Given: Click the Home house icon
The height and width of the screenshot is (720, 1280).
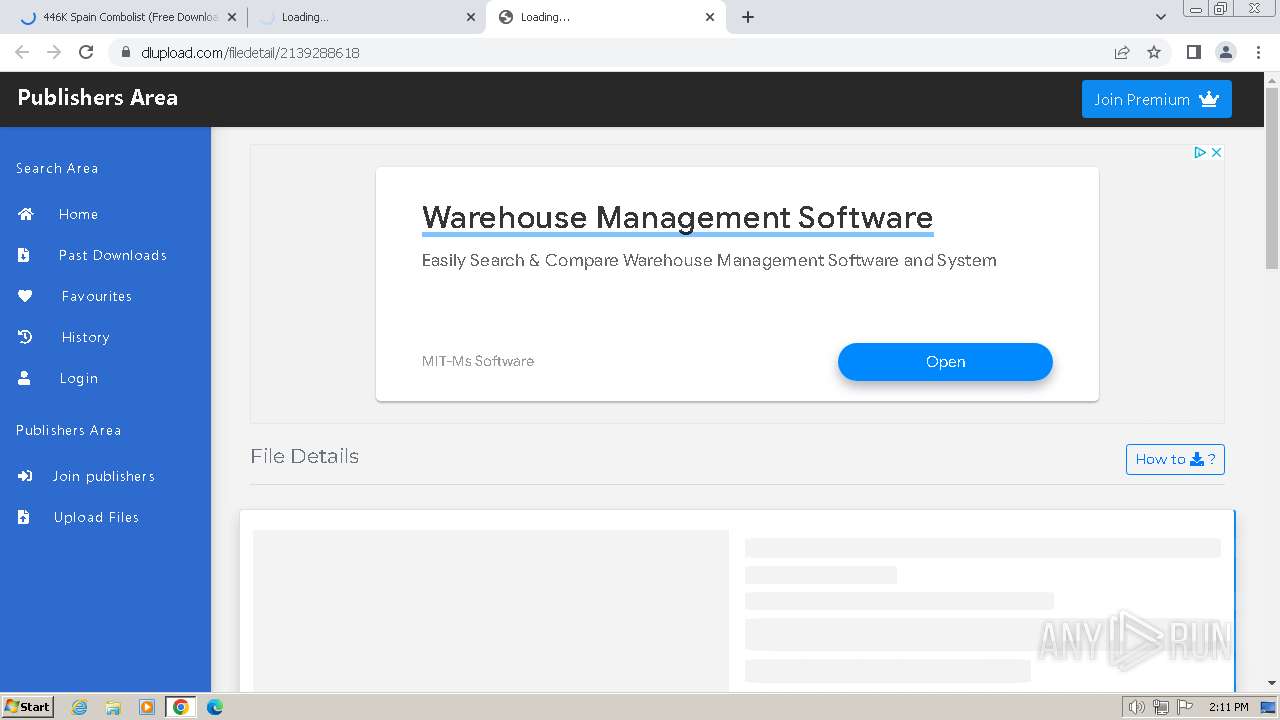Looking at the screenshot, I should coord(25,214).
